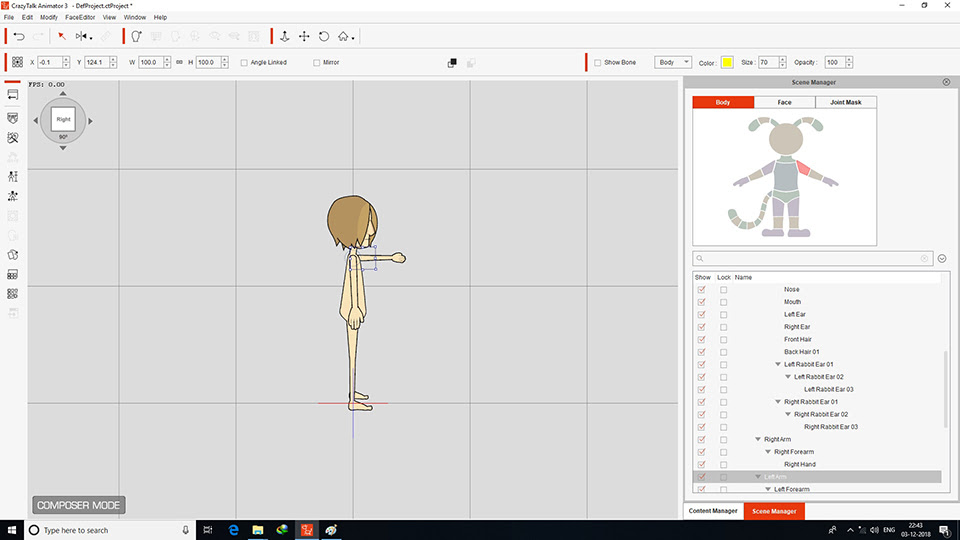Rotate view with the right arrow on angle dial

click(91, 121)
